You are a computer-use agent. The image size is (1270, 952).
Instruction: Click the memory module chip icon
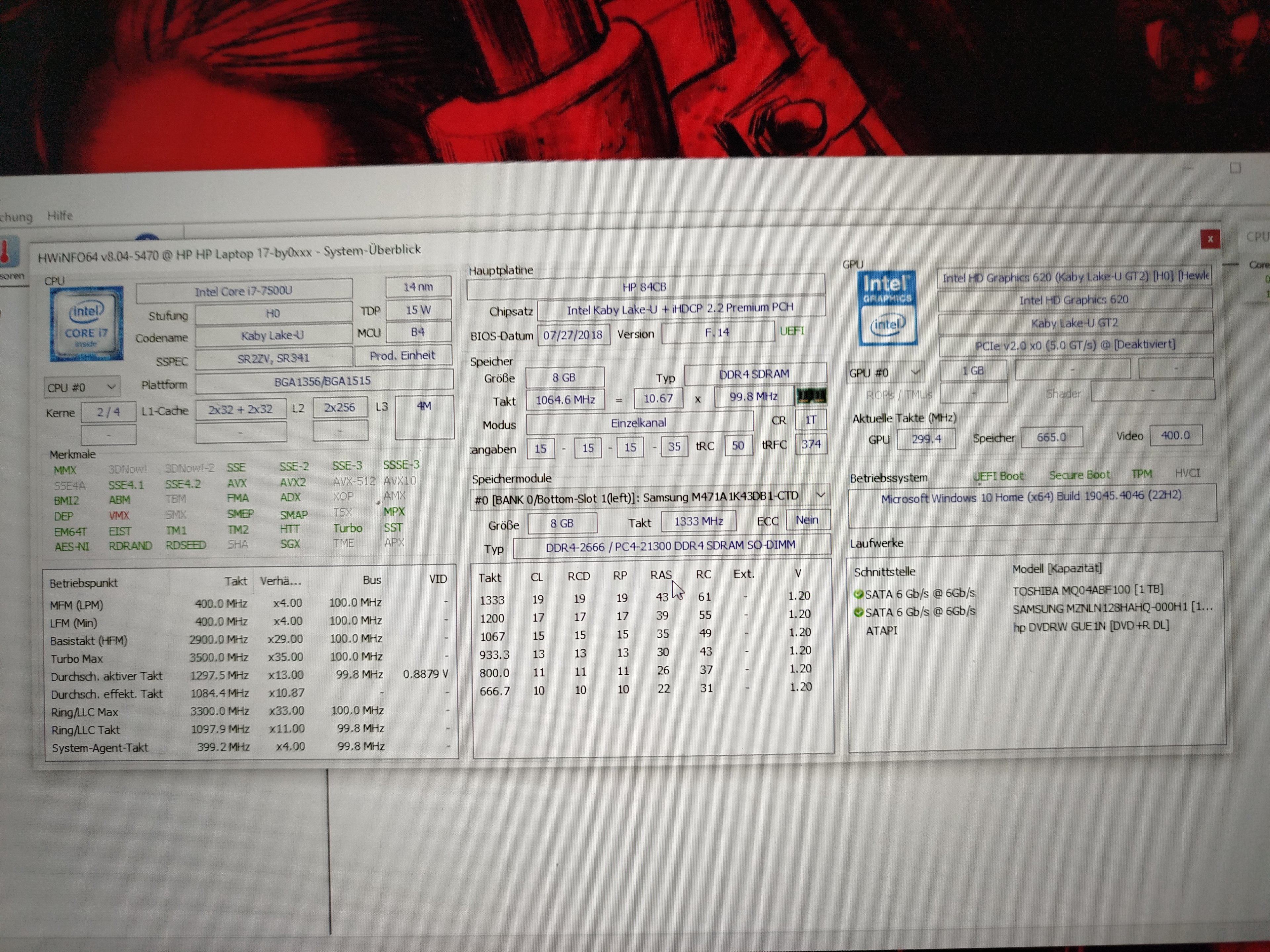[x=811, y=395]
